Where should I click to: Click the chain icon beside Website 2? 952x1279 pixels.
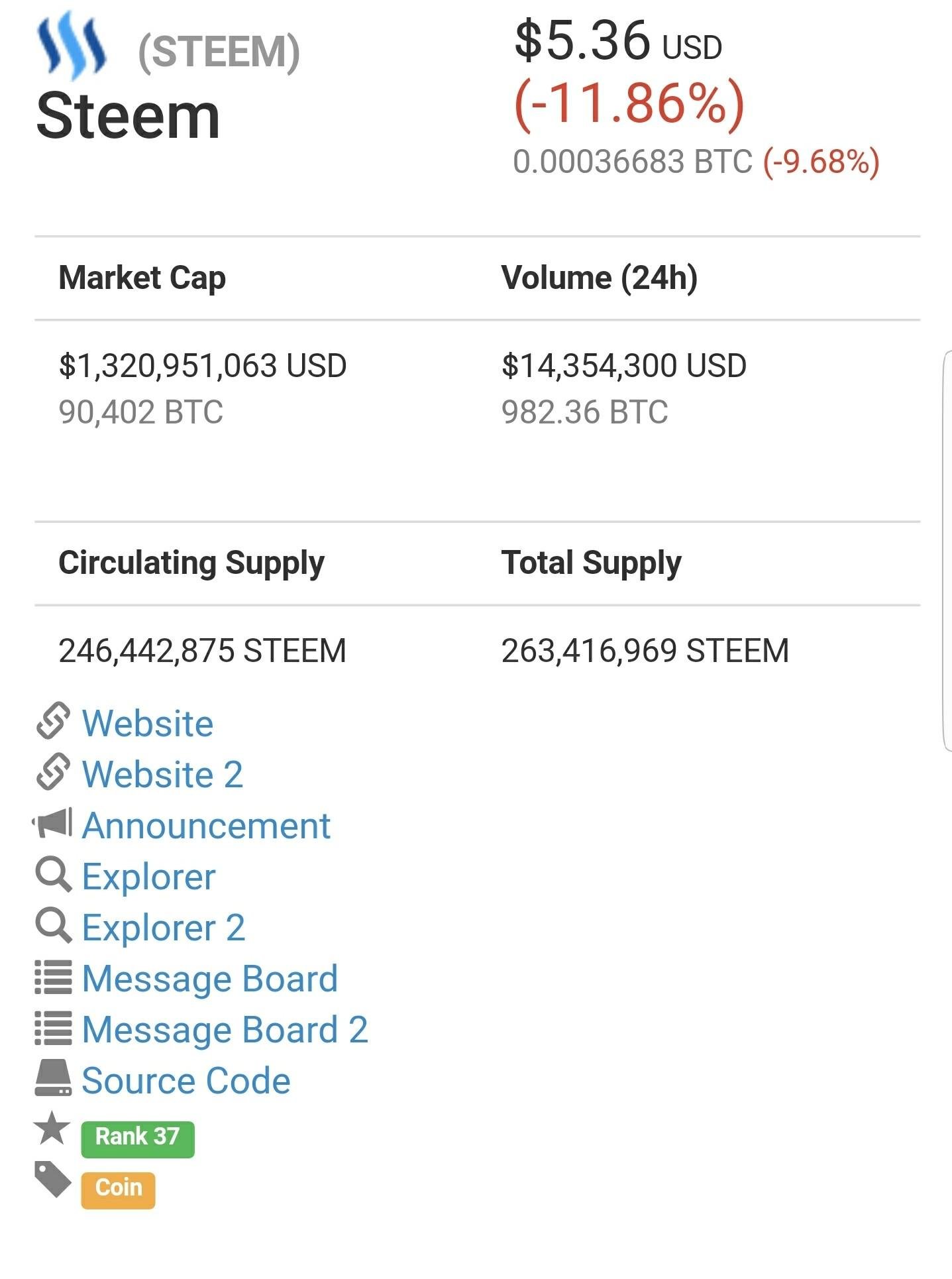click(53, 771)
